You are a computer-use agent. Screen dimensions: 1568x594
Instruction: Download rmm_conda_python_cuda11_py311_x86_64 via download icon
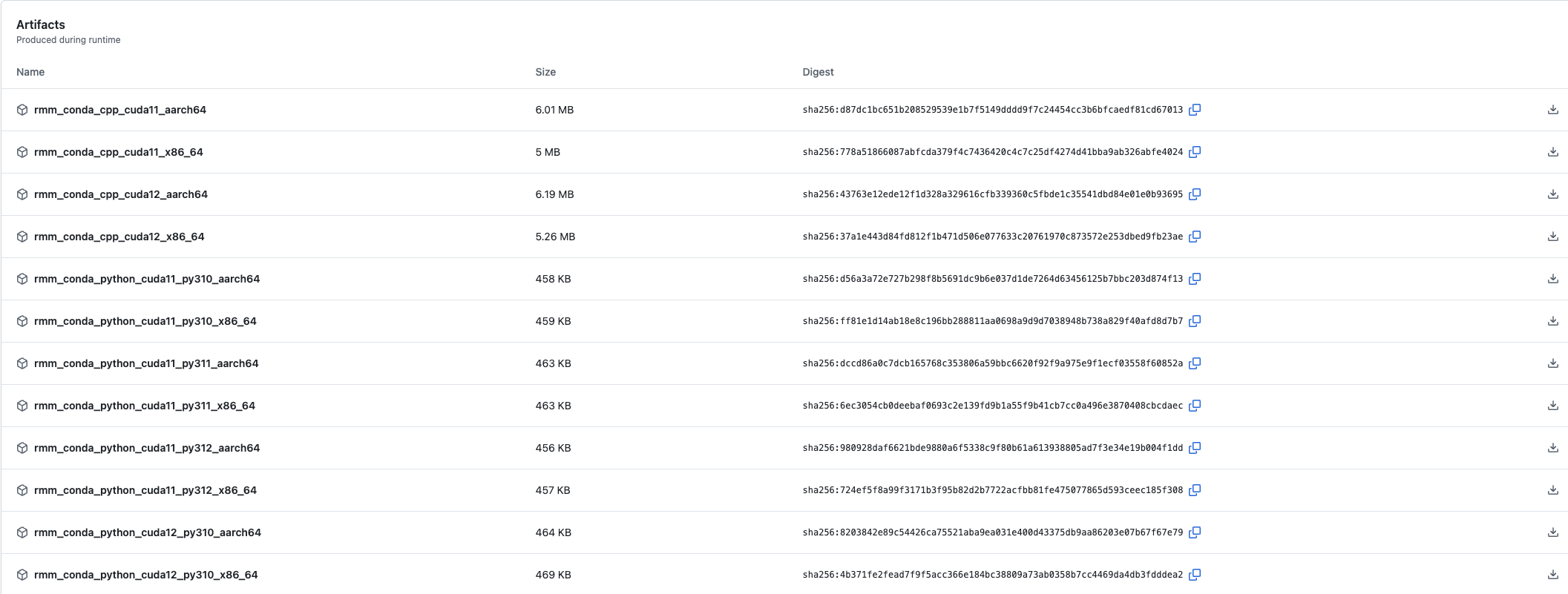pyautogui.click(x=1552, y=406)
